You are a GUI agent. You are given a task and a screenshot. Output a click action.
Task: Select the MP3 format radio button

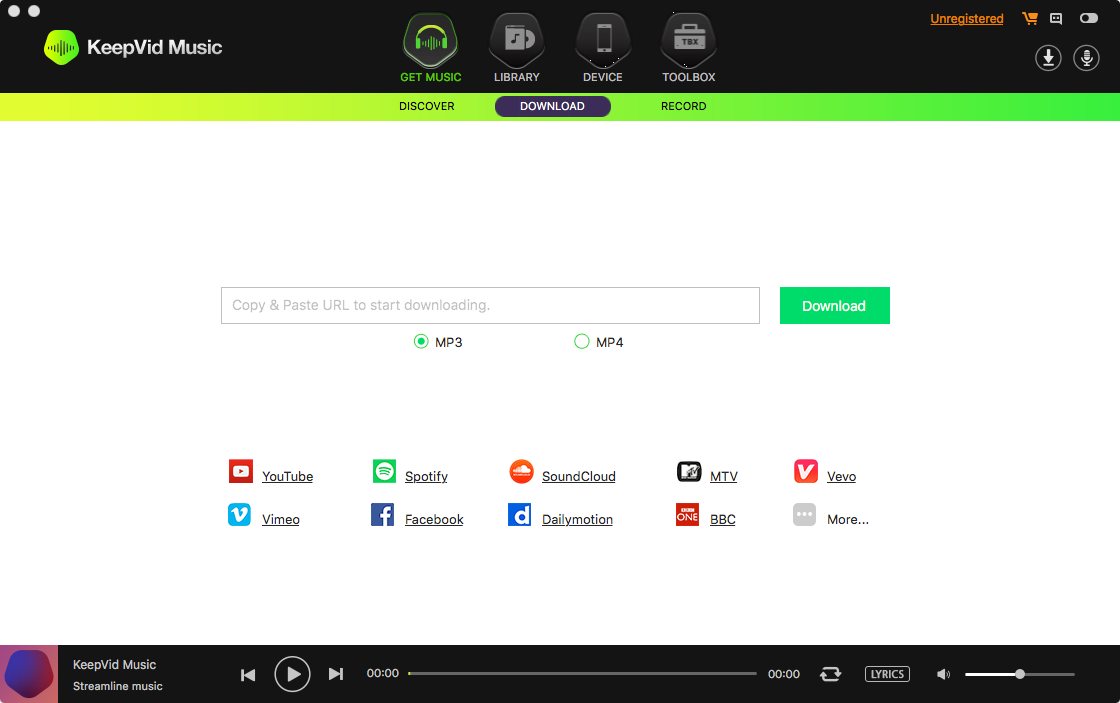pyautogui.click(x=421, y=341)
